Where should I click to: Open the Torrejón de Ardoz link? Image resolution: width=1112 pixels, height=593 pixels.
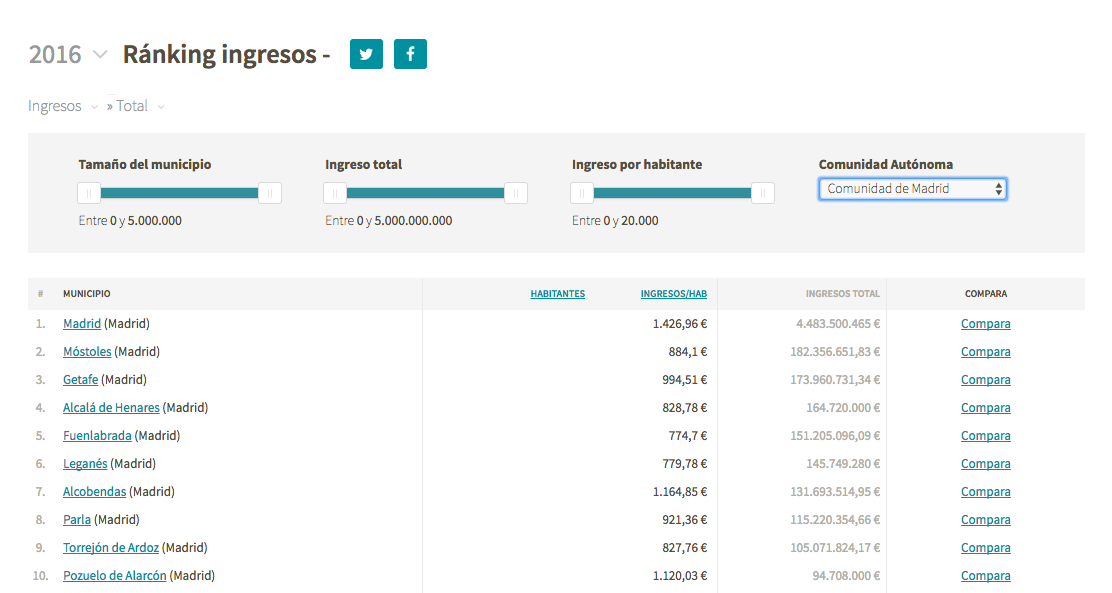tap(111, 548)
